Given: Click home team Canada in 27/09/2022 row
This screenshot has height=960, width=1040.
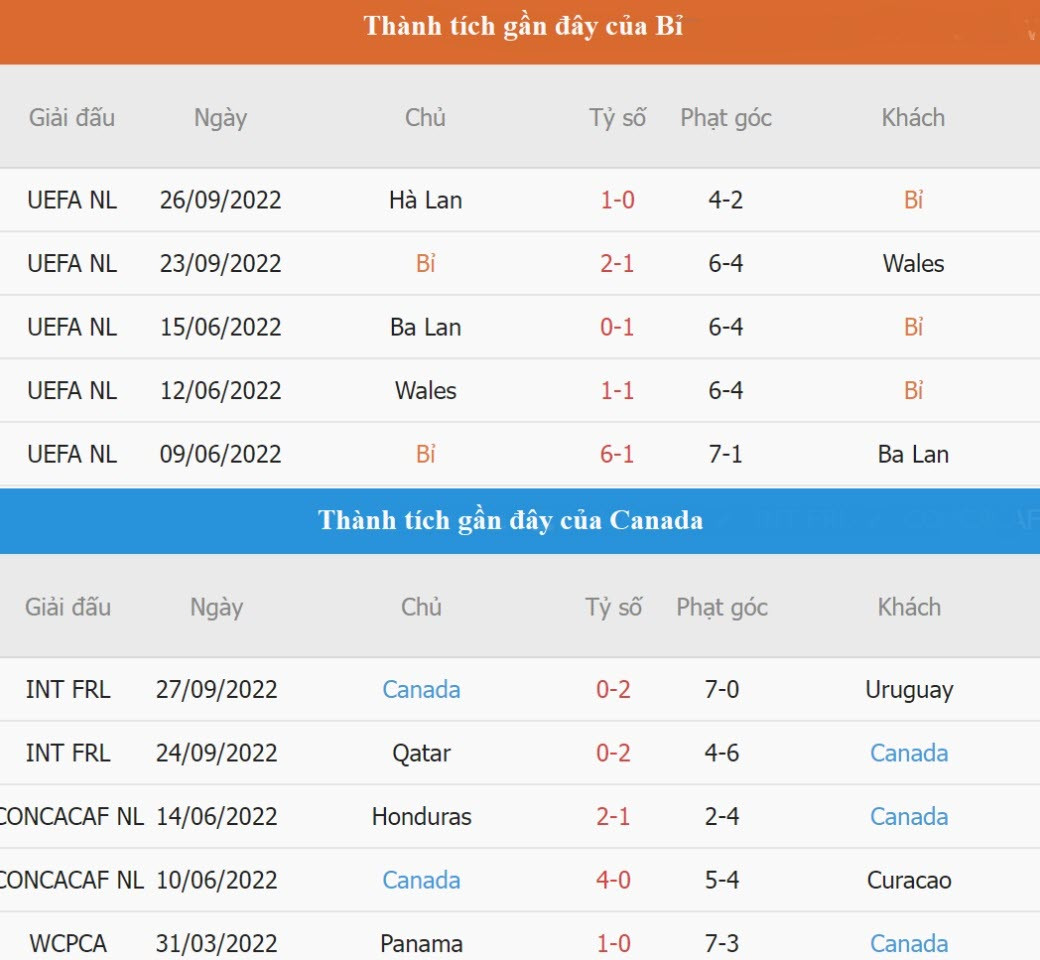Looking at the screenshot, I should pos(421,690).
